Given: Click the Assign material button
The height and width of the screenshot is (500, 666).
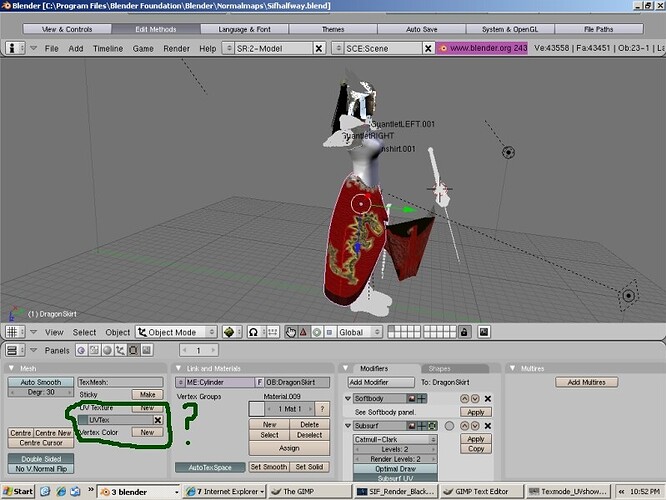Looking at the screenshot, I should [289, 448].
